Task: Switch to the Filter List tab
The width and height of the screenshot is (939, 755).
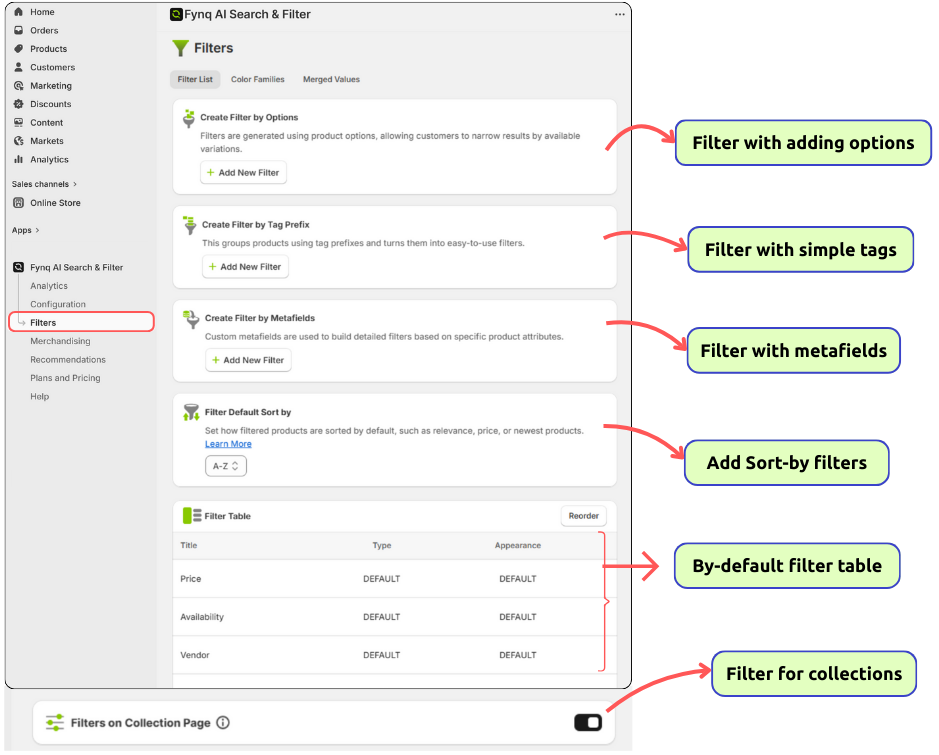Action: tap(195, 79)
